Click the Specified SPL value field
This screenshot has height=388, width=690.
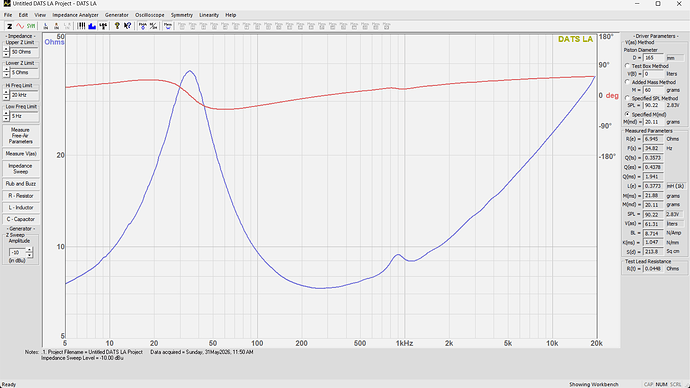point(653,106)
